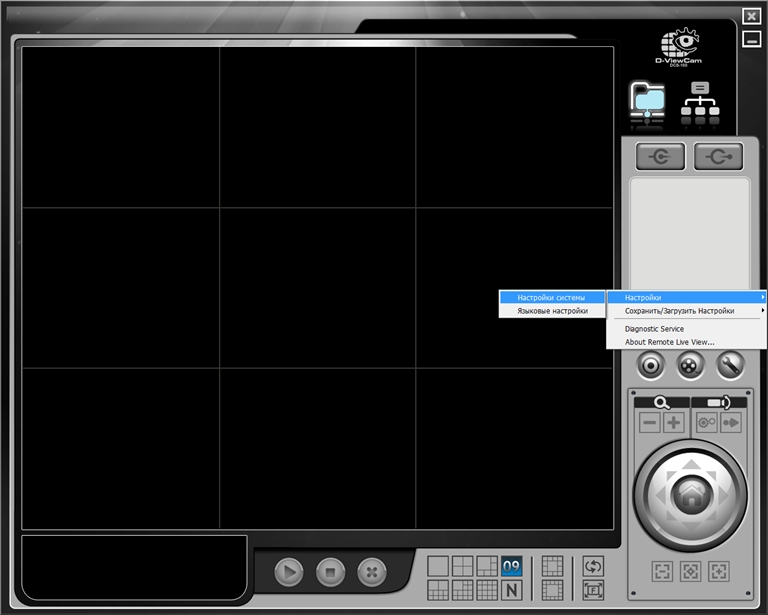Toggle the 09 nine-camera layout
Screen dimensions: 768x615
[512, 566]
